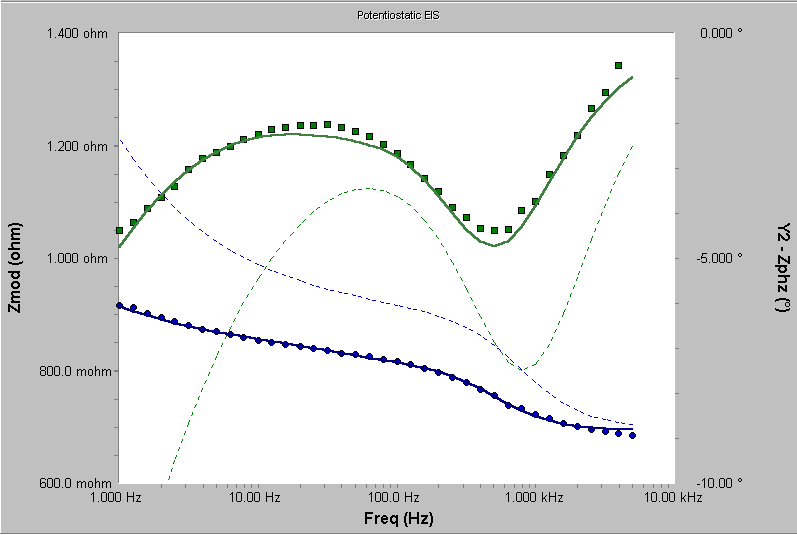The width and height of the screenshot is (797, 535).
Task: Select the highest green square data point
Action: (x=618, y=66)
